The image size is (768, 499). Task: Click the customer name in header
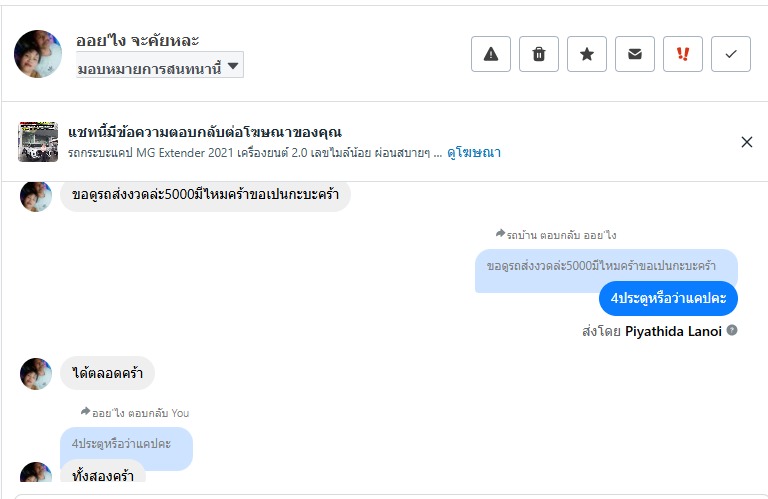(x=138, y=41)
